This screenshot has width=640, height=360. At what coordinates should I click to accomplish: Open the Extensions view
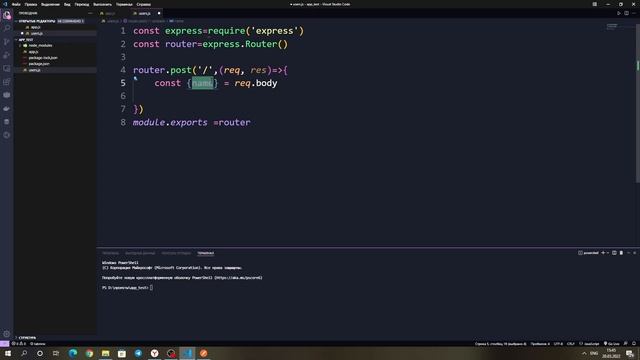point(7,82)
